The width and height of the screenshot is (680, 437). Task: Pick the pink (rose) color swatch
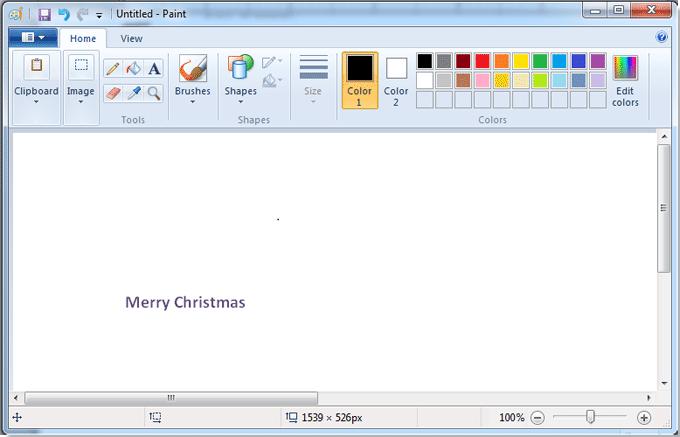point(482,80)
